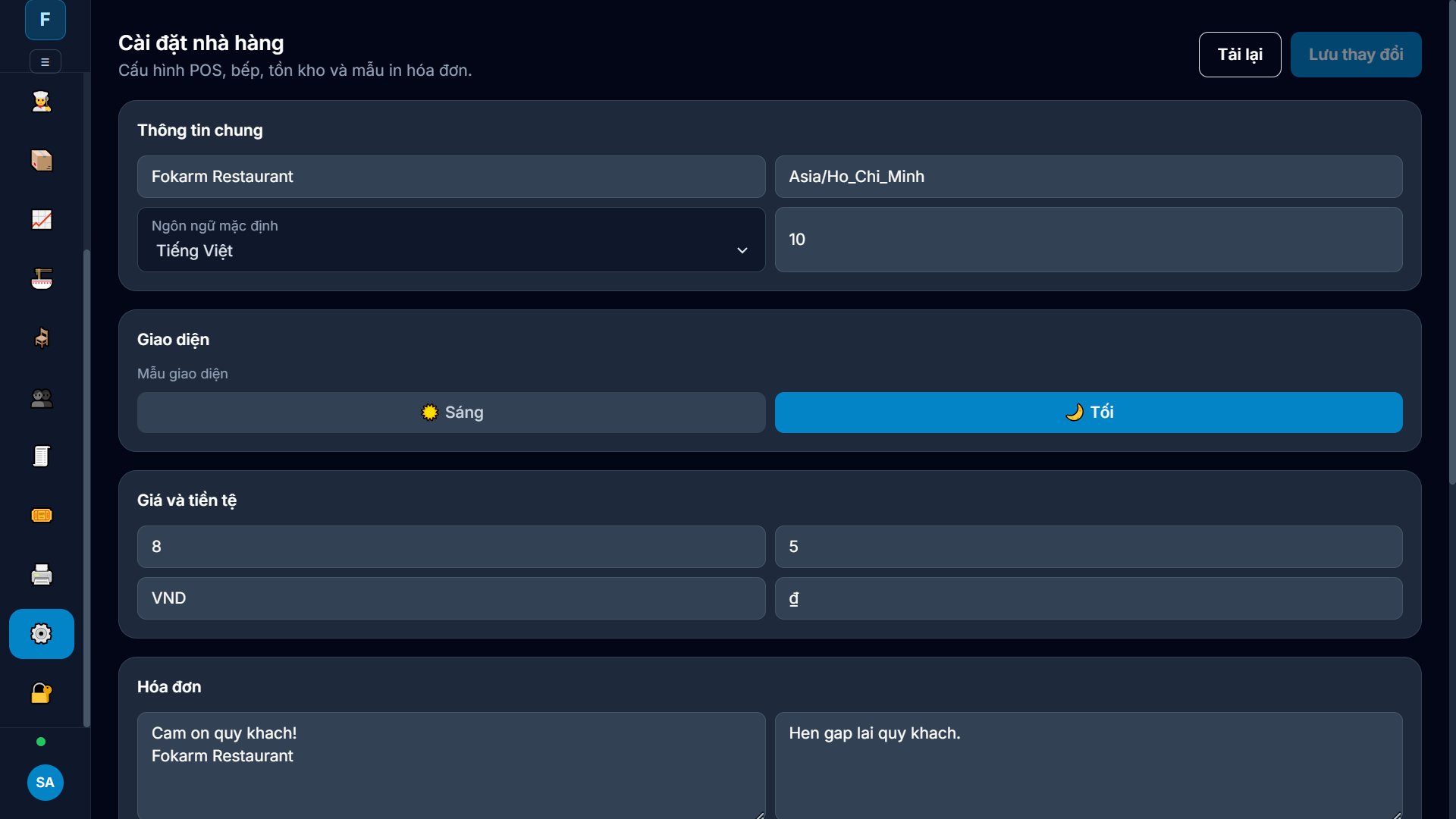Open the inventory box sidebar icon
Image resolution: width=1456 pixels, height=819 pixels.
point(42,161)
